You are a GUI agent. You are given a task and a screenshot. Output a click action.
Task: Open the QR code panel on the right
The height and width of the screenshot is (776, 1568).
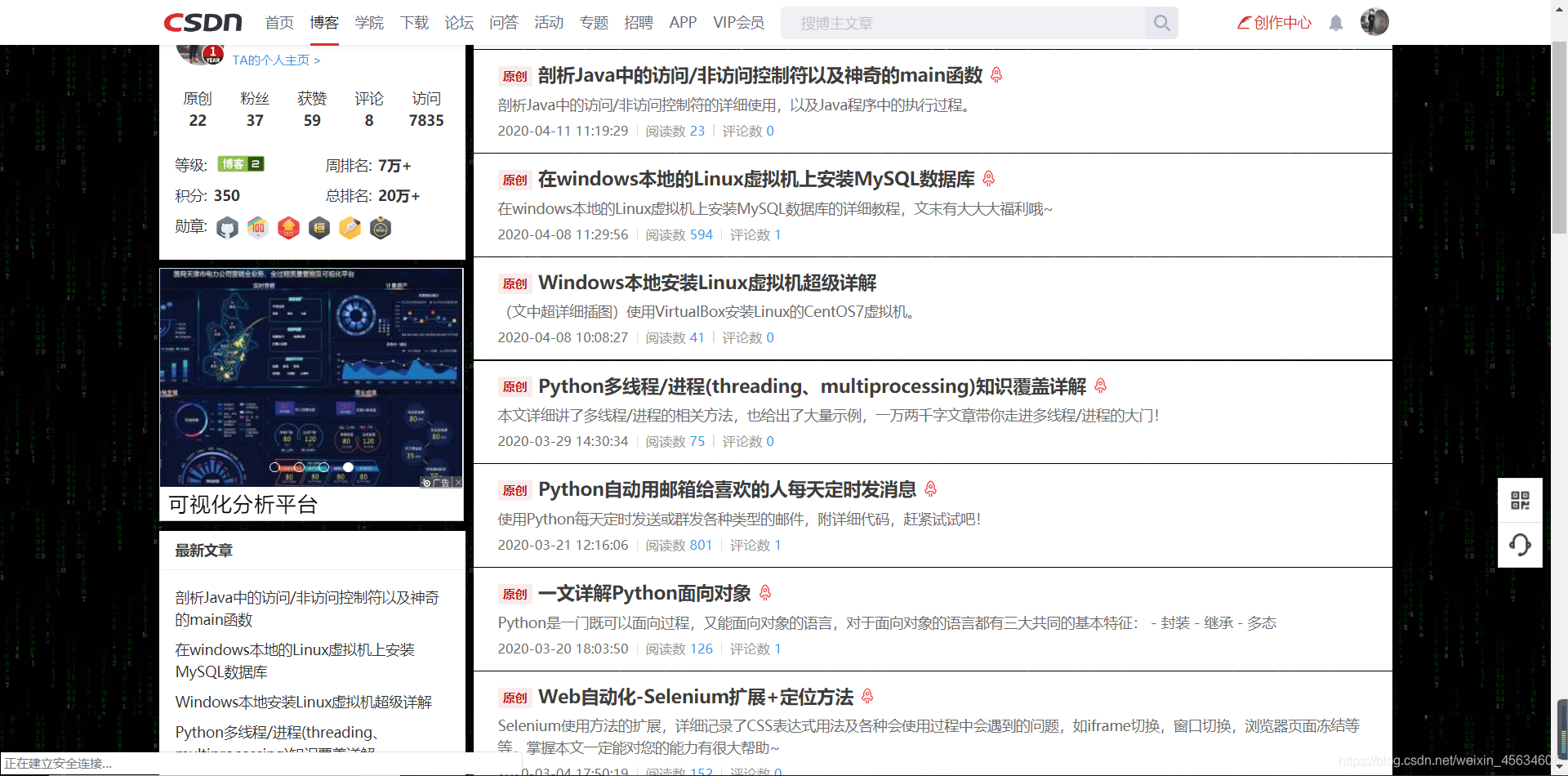(1521, 499)
